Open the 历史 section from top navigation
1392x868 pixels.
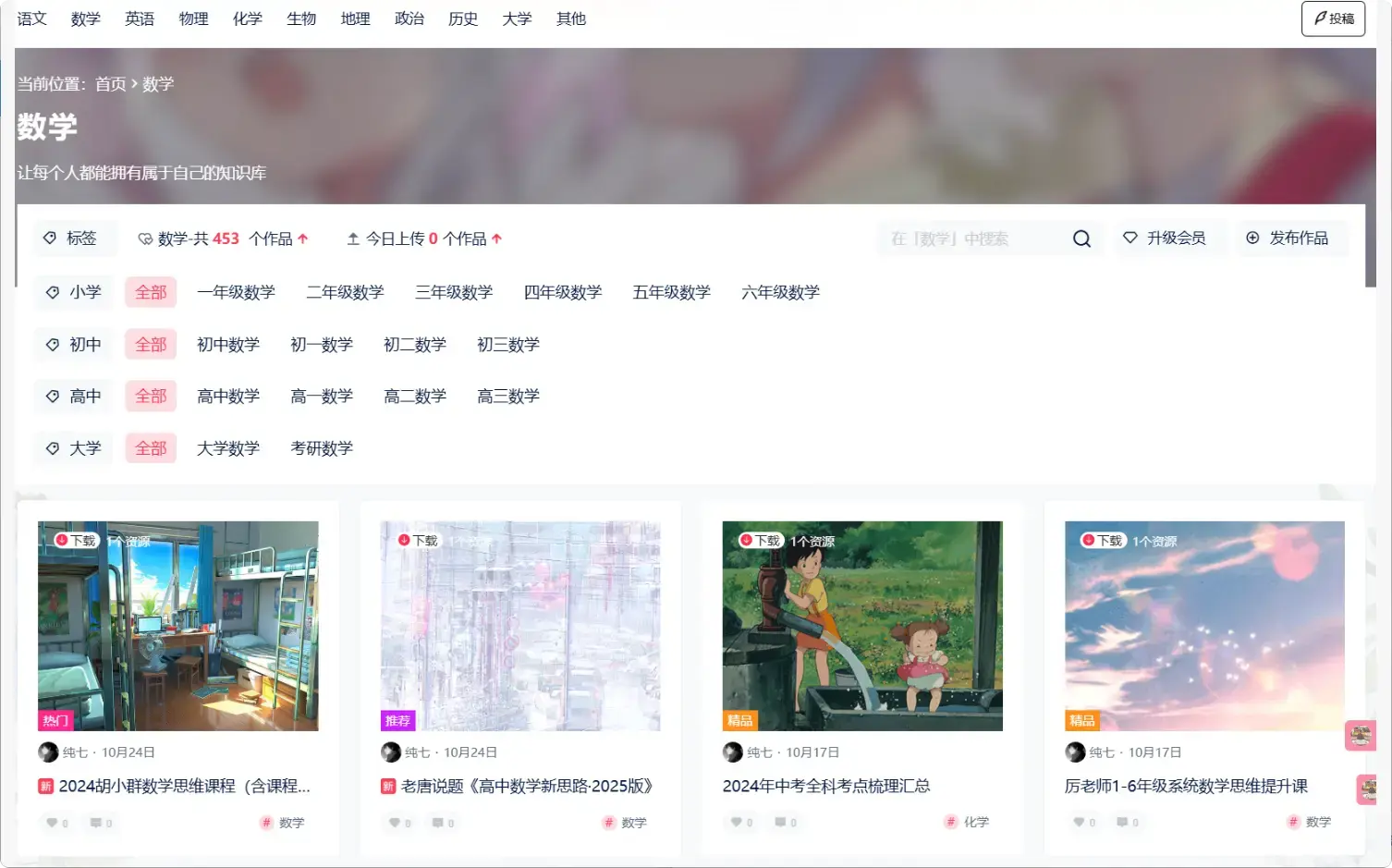pyautogui.click(x=462, y=18)
